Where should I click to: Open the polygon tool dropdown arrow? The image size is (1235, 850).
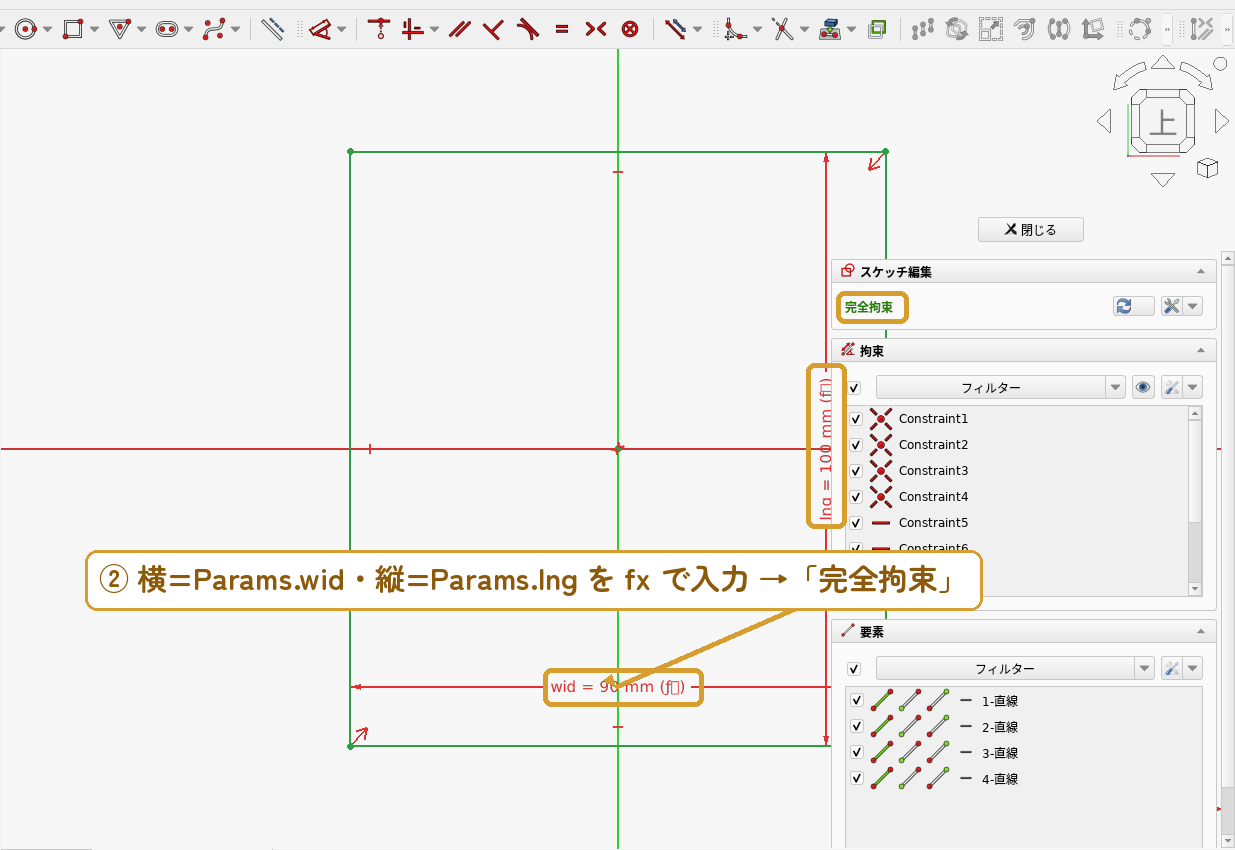click(x=141, y=29)
